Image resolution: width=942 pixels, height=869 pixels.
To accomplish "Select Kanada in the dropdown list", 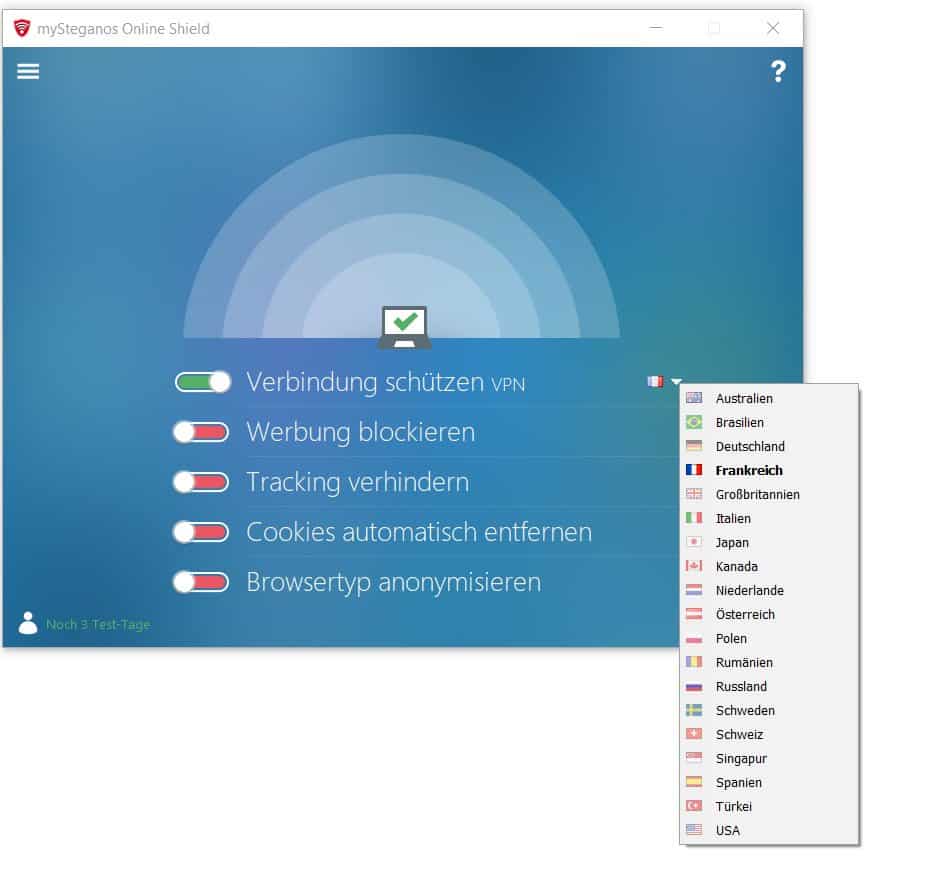I will [769, 566].
